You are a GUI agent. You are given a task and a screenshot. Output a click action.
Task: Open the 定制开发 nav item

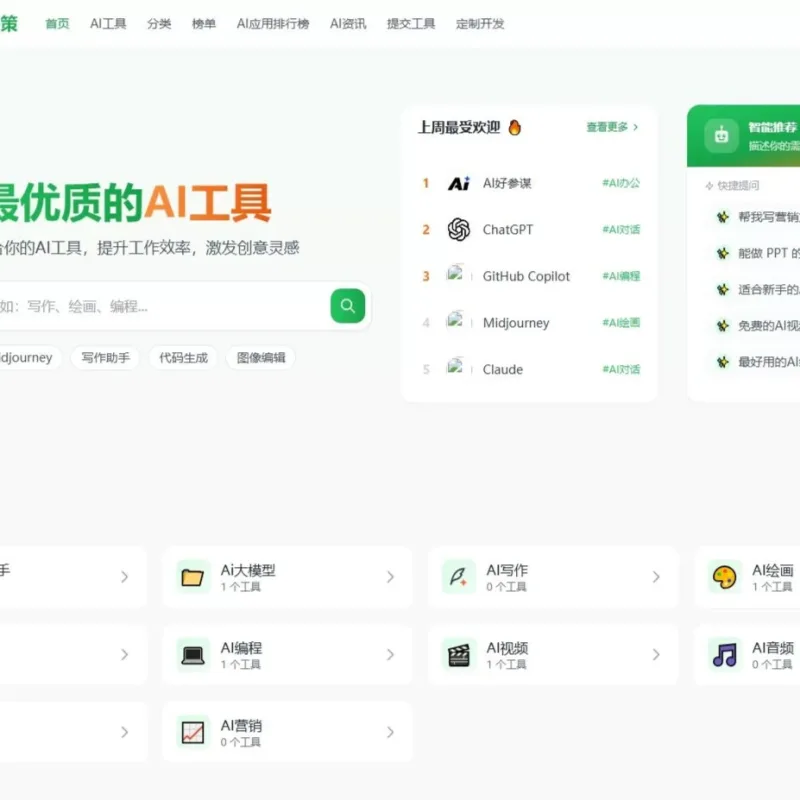(x=480, y=24)
